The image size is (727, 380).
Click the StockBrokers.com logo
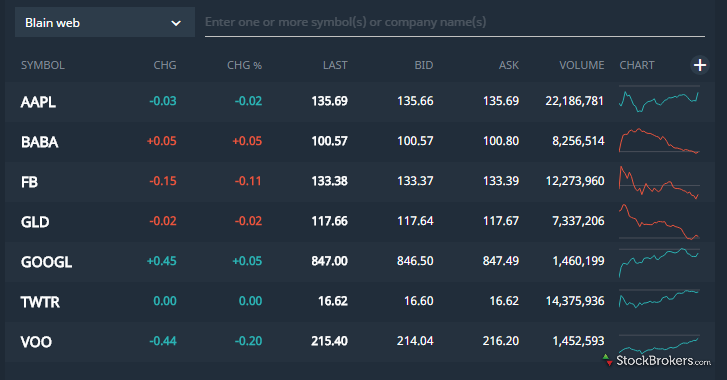656,361
